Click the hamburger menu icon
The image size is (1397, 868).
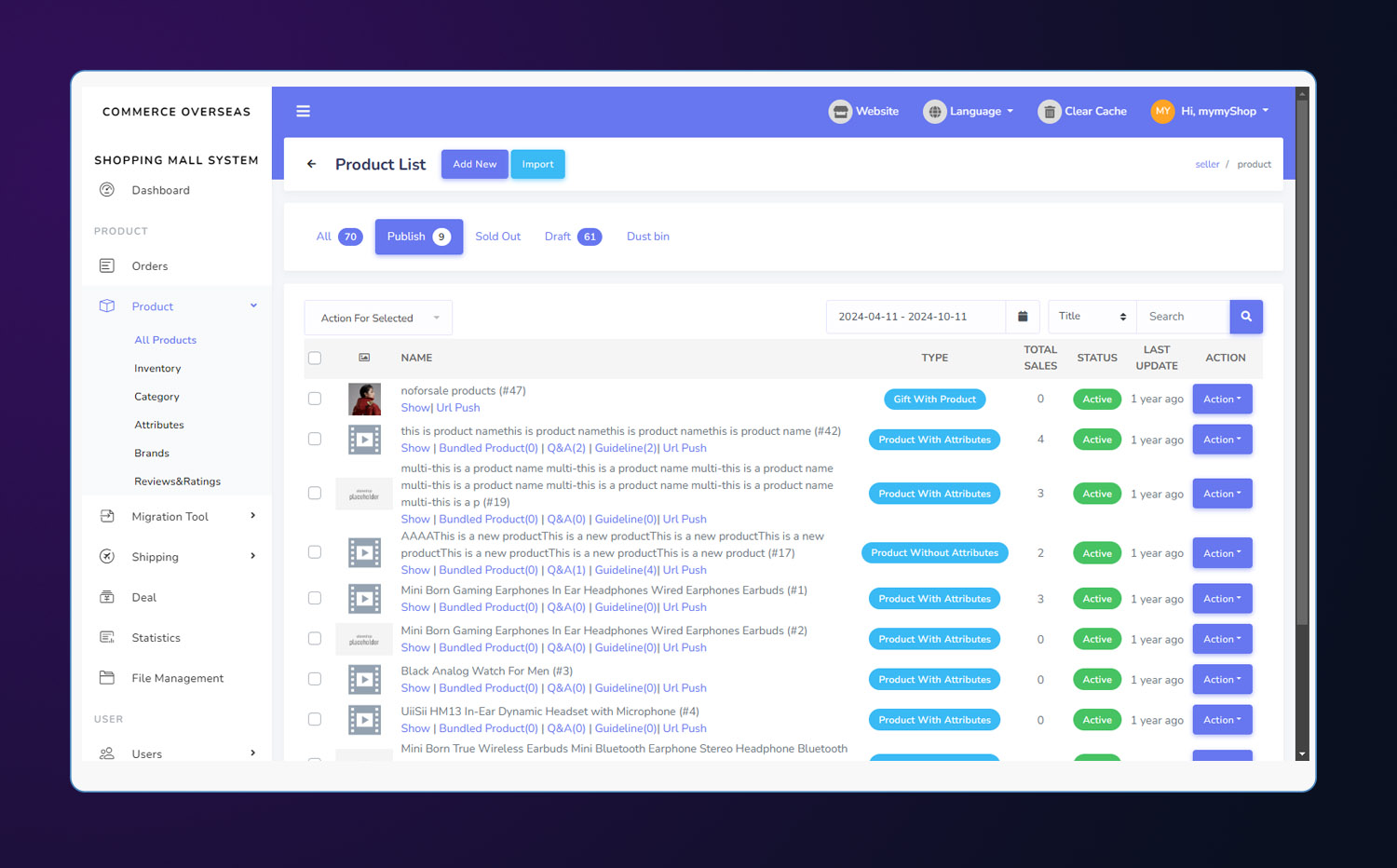click(x=303, y=111)
